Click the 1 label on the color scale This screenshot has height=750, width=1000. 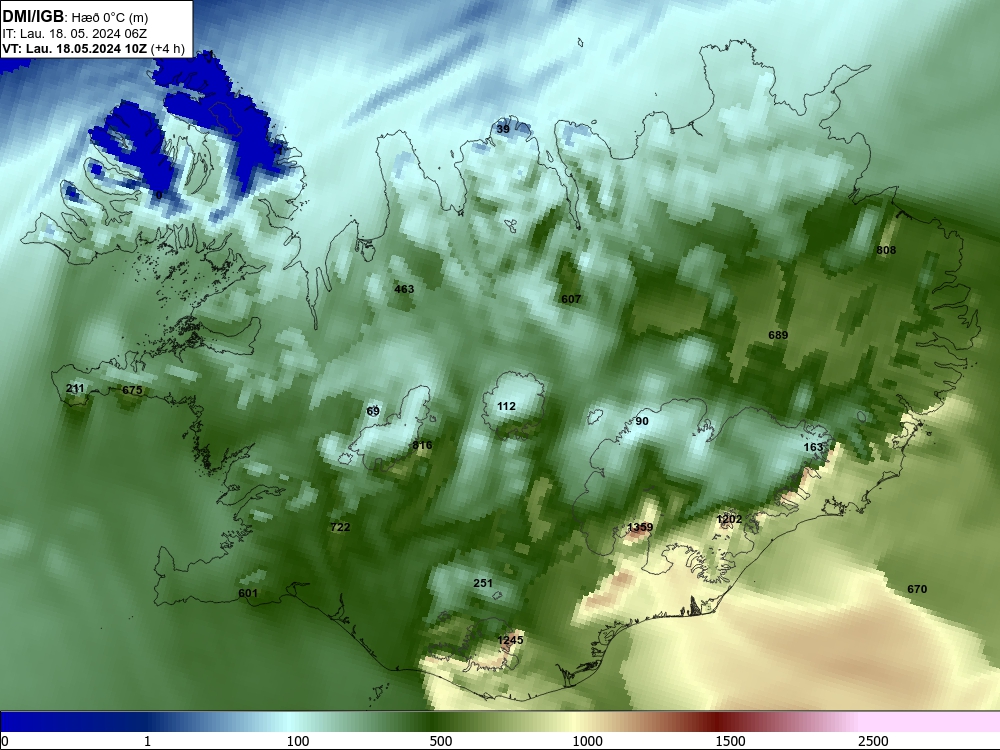point(147,741)
